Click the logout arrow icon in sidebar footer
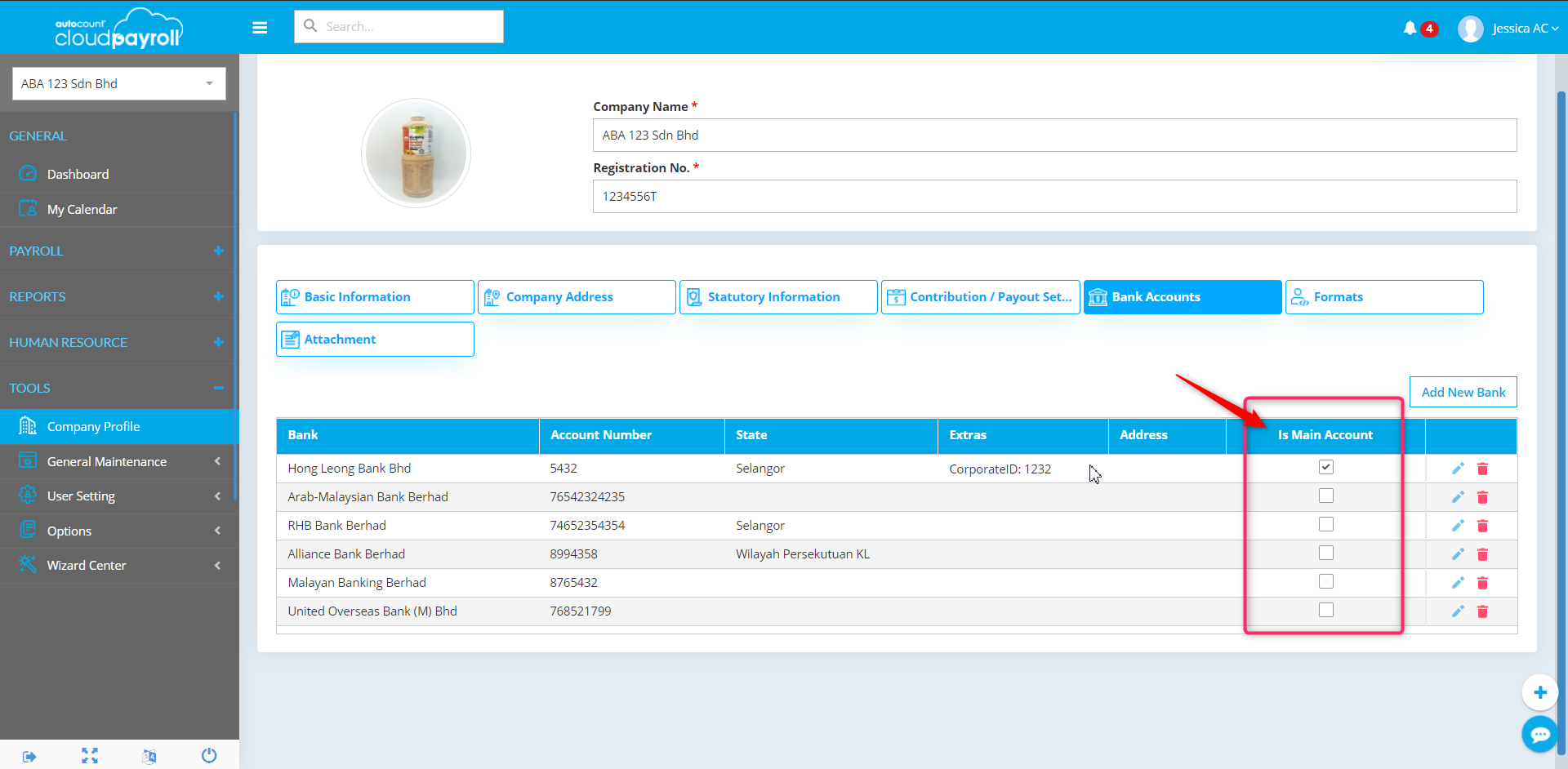 [29, 756]
